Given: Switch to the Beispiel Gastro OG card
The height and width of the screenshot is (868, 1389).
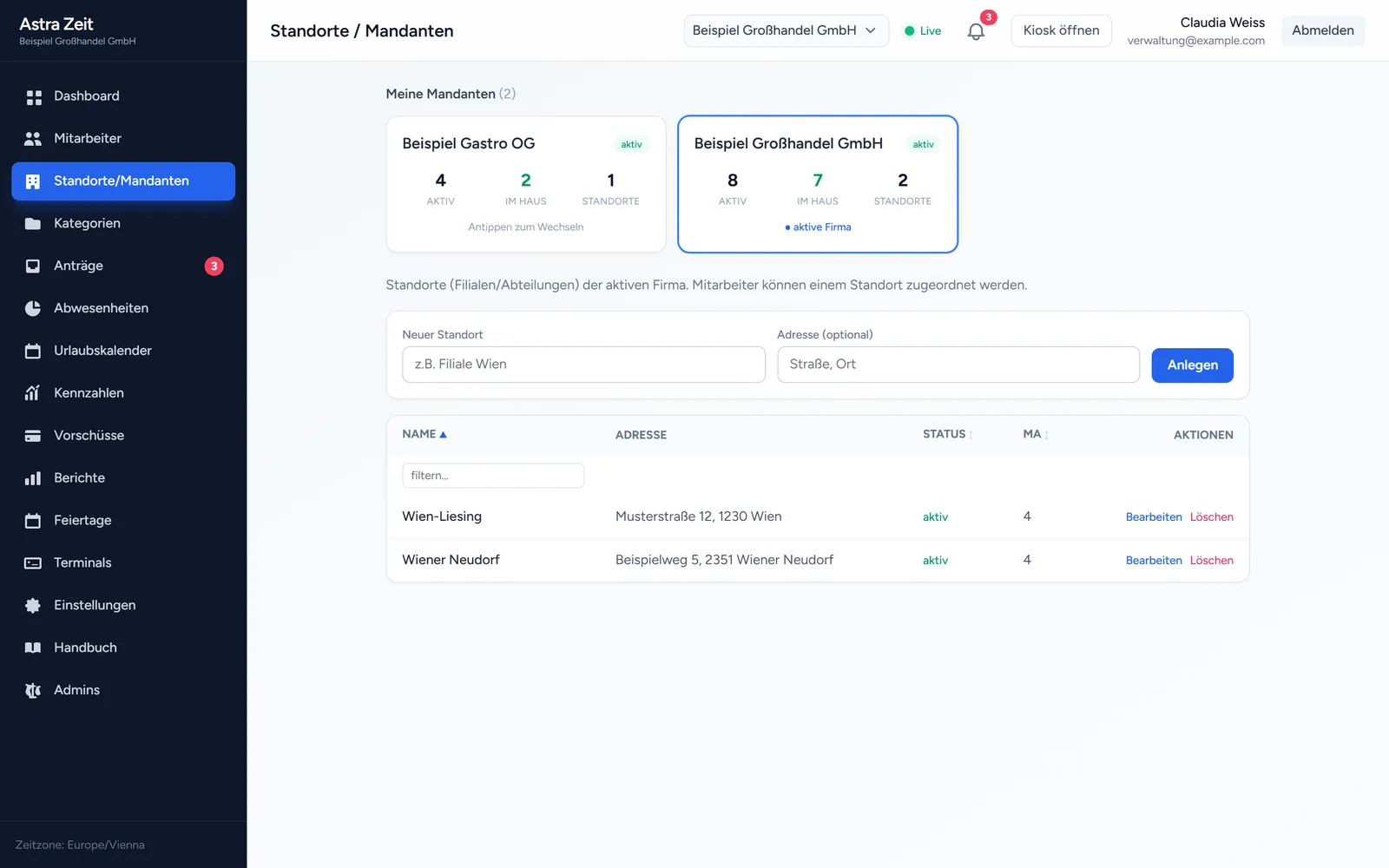Looking at the screenshot, I should point(526,184).
